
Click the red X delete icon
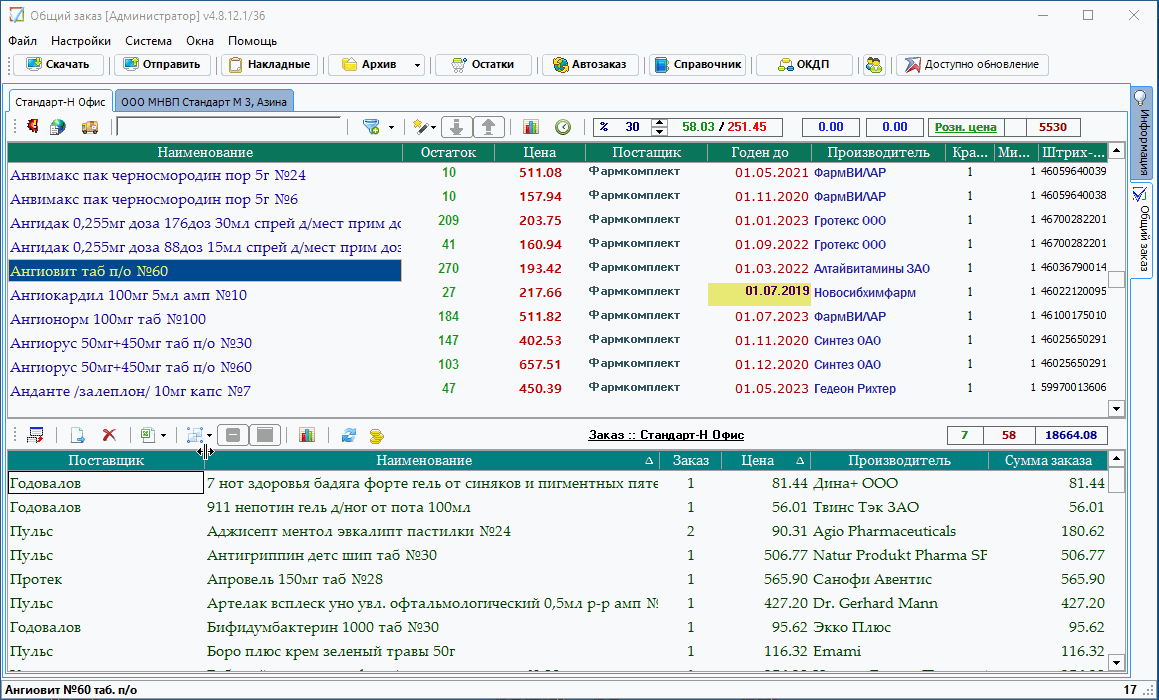[x=109, y=435]
